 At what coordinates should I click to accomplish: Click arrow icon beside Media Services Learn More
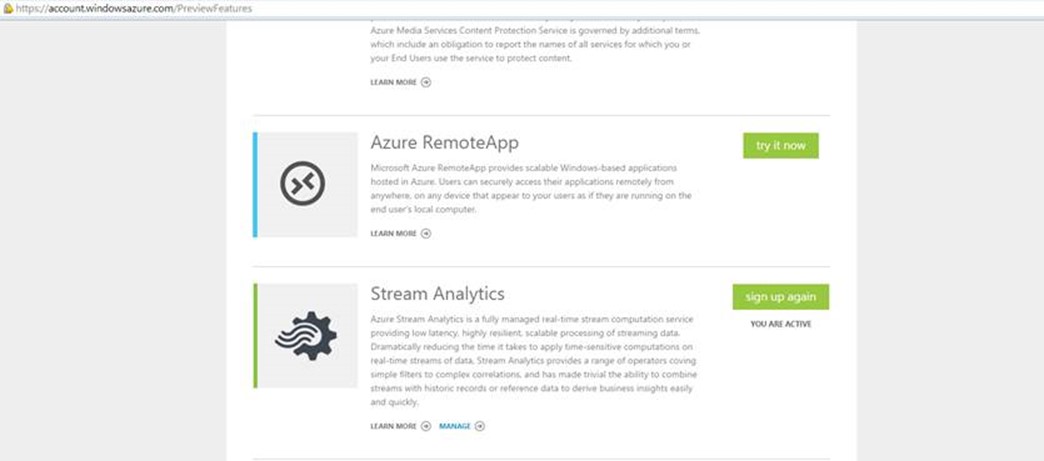(x=426, y=82)
